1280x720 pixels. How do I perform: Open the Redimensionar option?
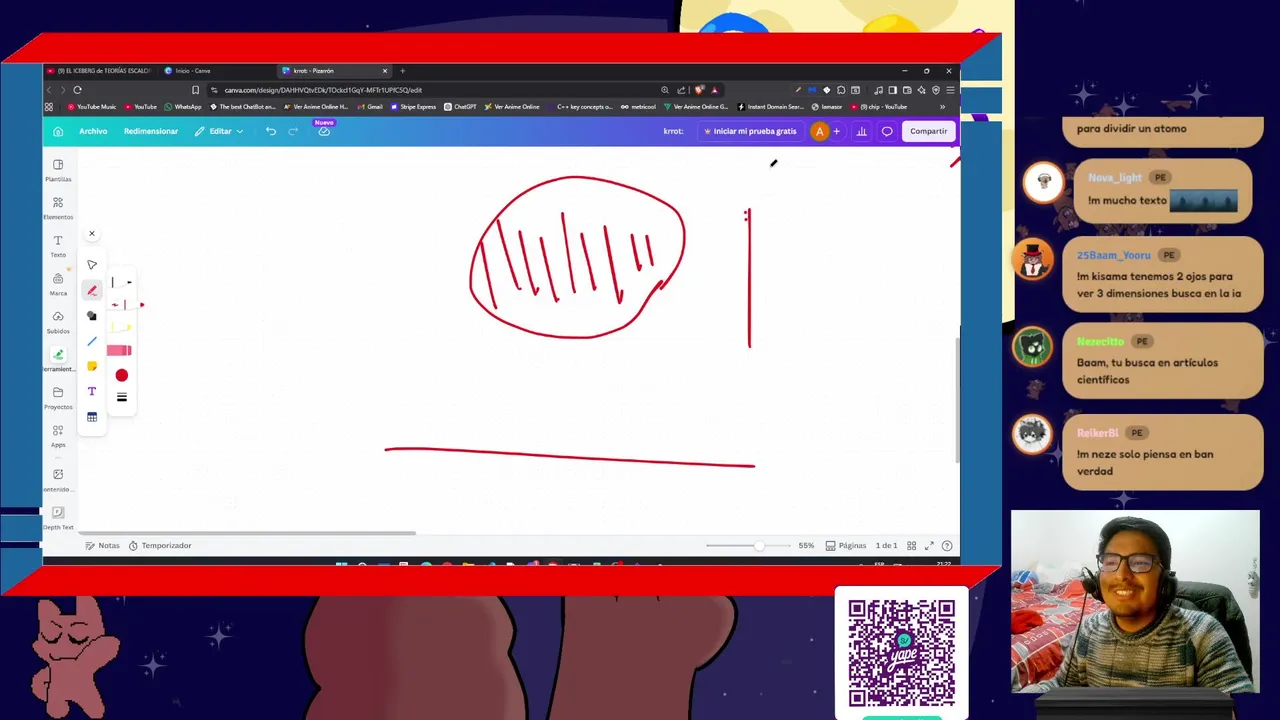coord(151,131)
